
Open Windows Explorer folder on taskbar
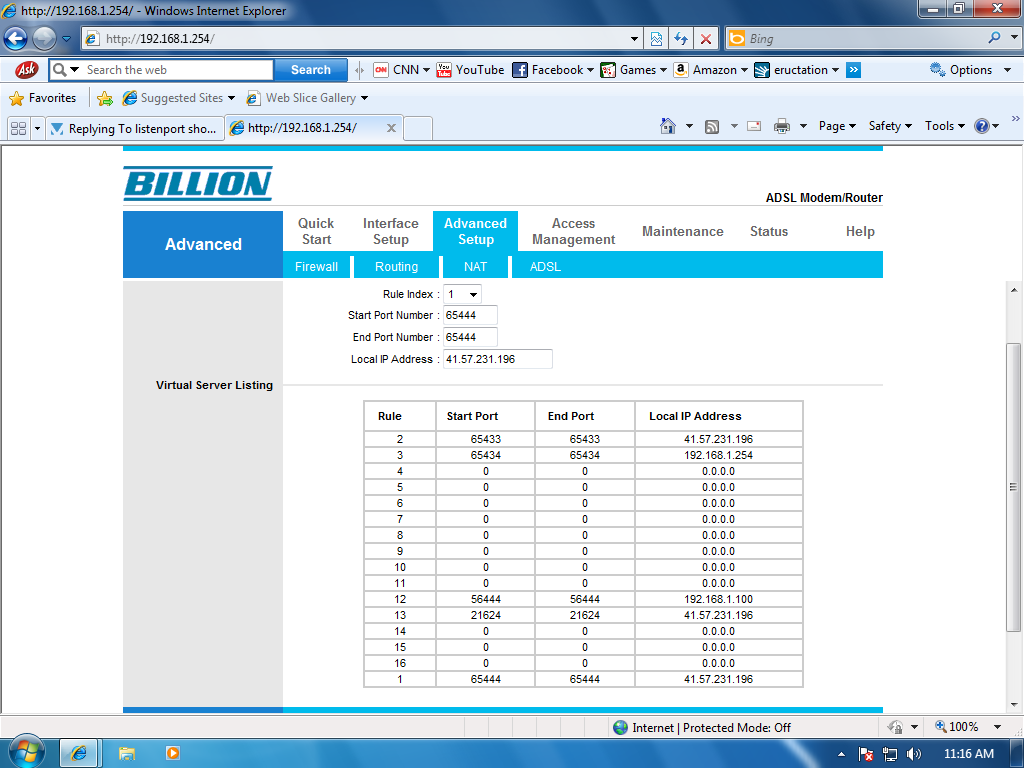pos(127,754)
